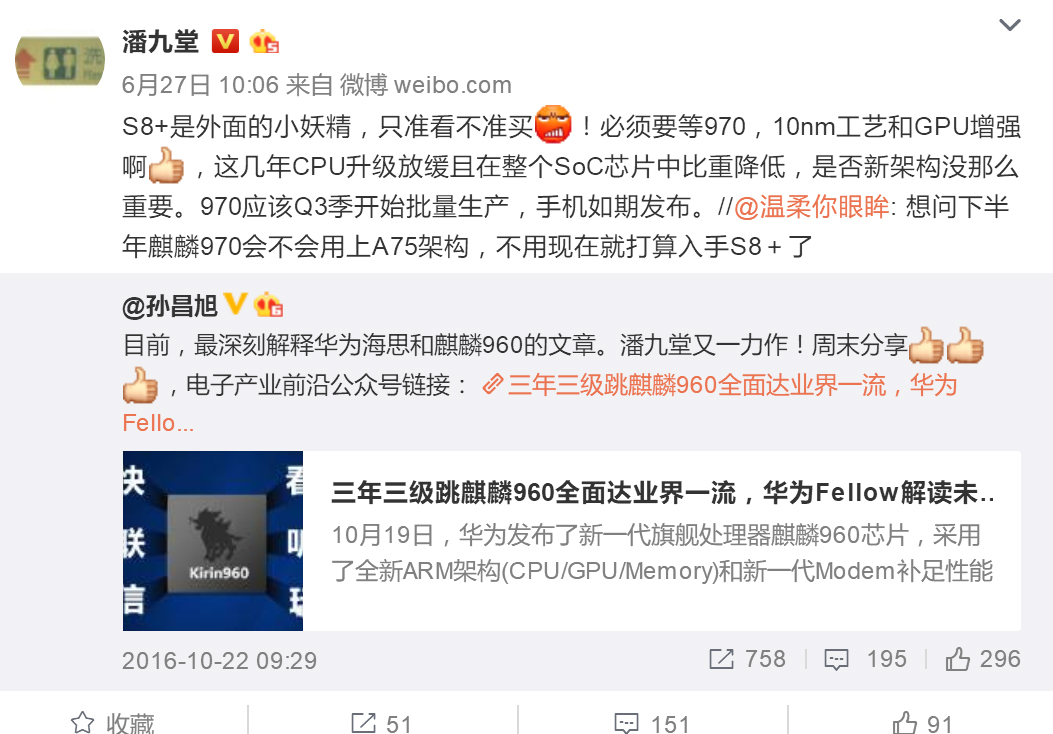1053x734 pixels.
Task: Open the 潘九堂 username link
Action: [x=161, y=42]
